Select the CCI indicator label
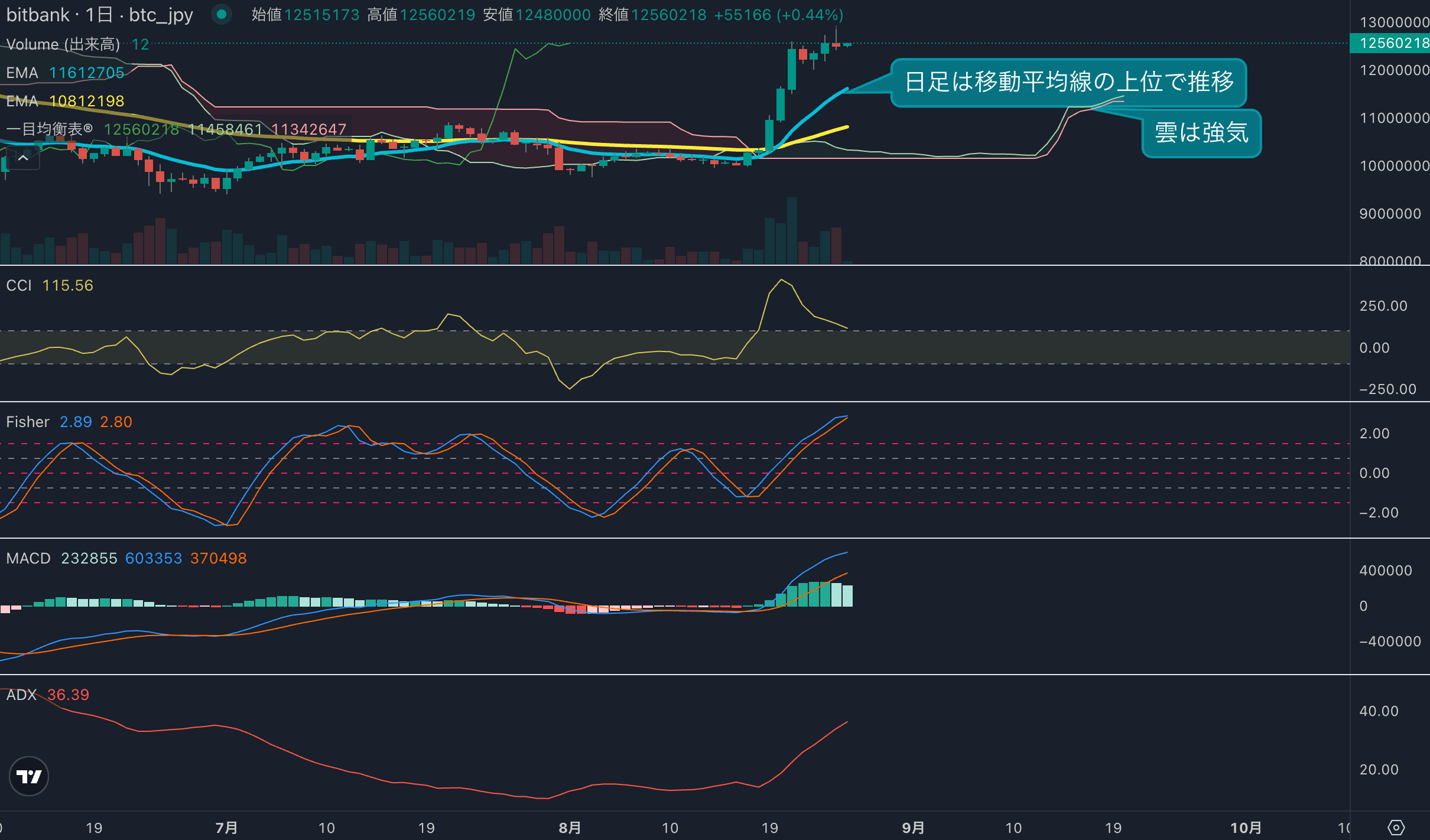The width and height of the screenshot is (1430, 840). pyautogui.click(x=19, y=285)
